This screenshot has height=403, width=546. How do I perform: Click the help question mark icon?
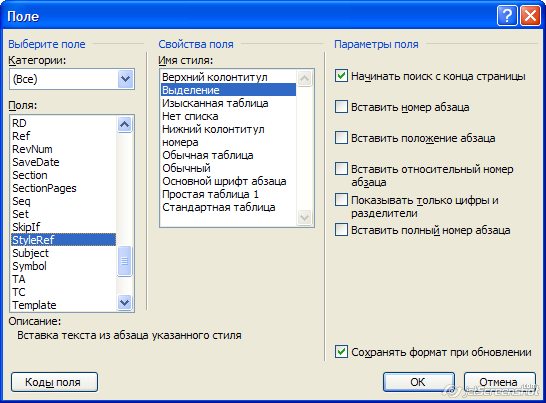pos(507,16)
